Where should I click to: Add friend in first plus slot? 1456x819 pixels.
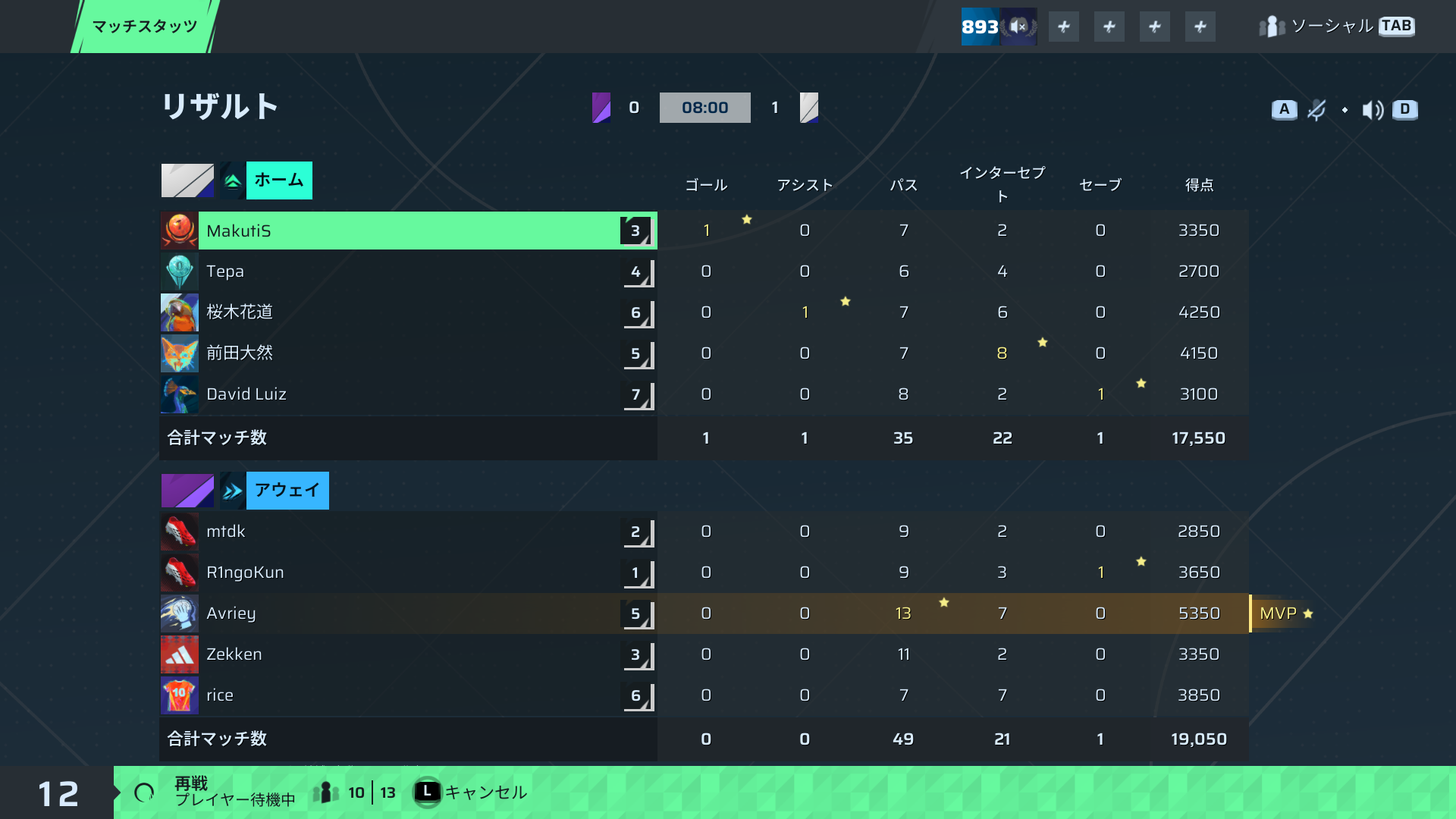pyautogui.click(x=1064, y=27)
